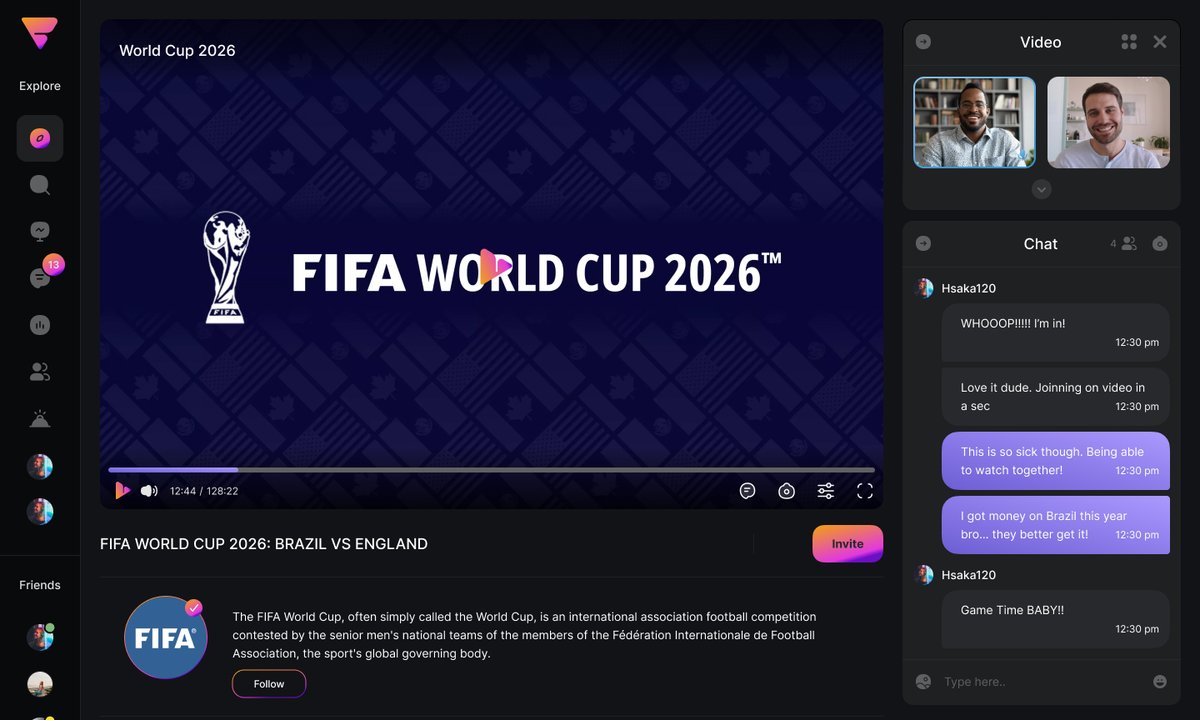This screenshot has width=1200, height=720.
Task: Click the 'Game Time BABY!!' message
Action: tap(1055, 619)
